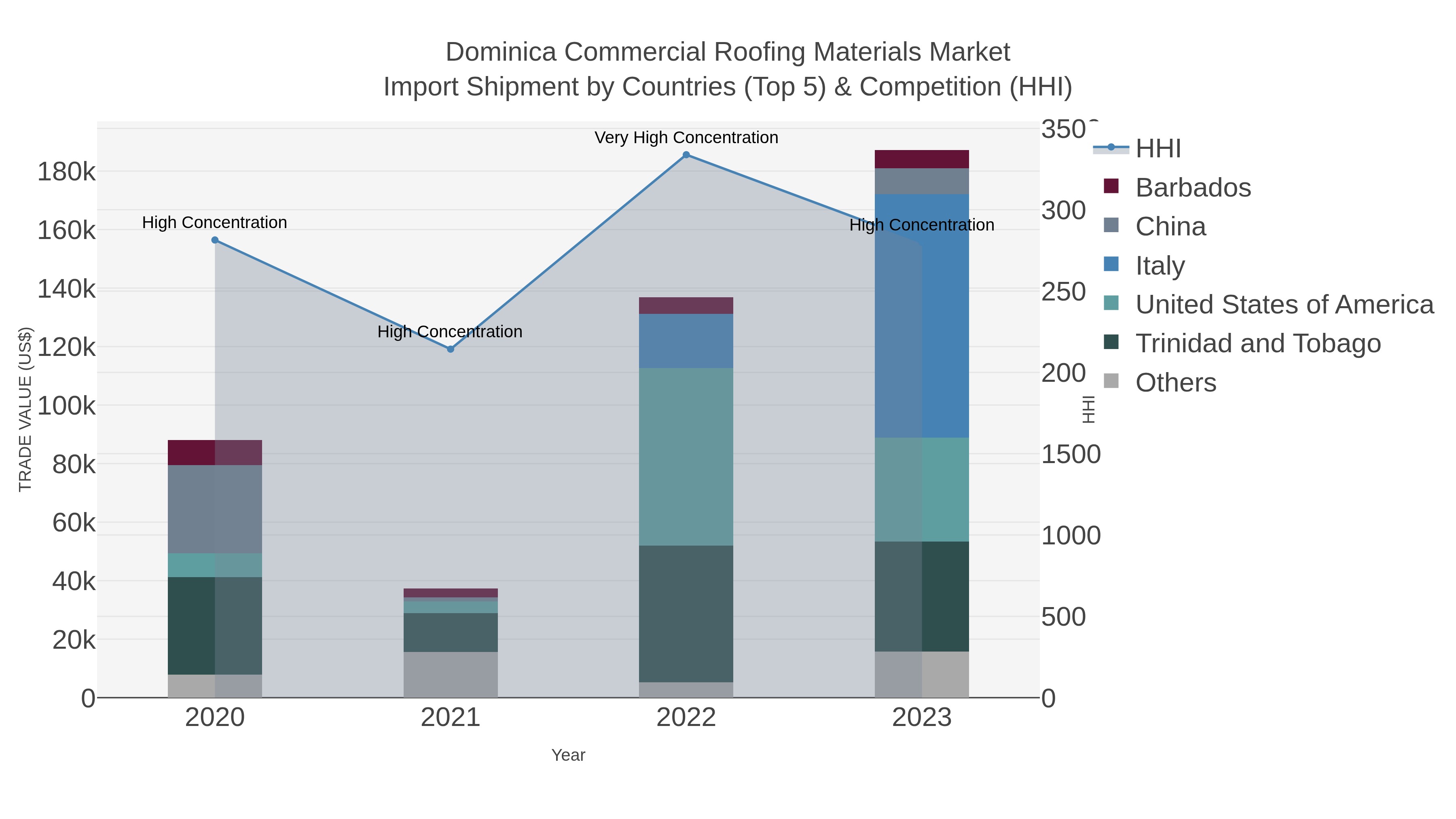This screenshot has height=819, width=1456.
Task: Click the Others gray legend swatch
Action: coord(1111,381)
